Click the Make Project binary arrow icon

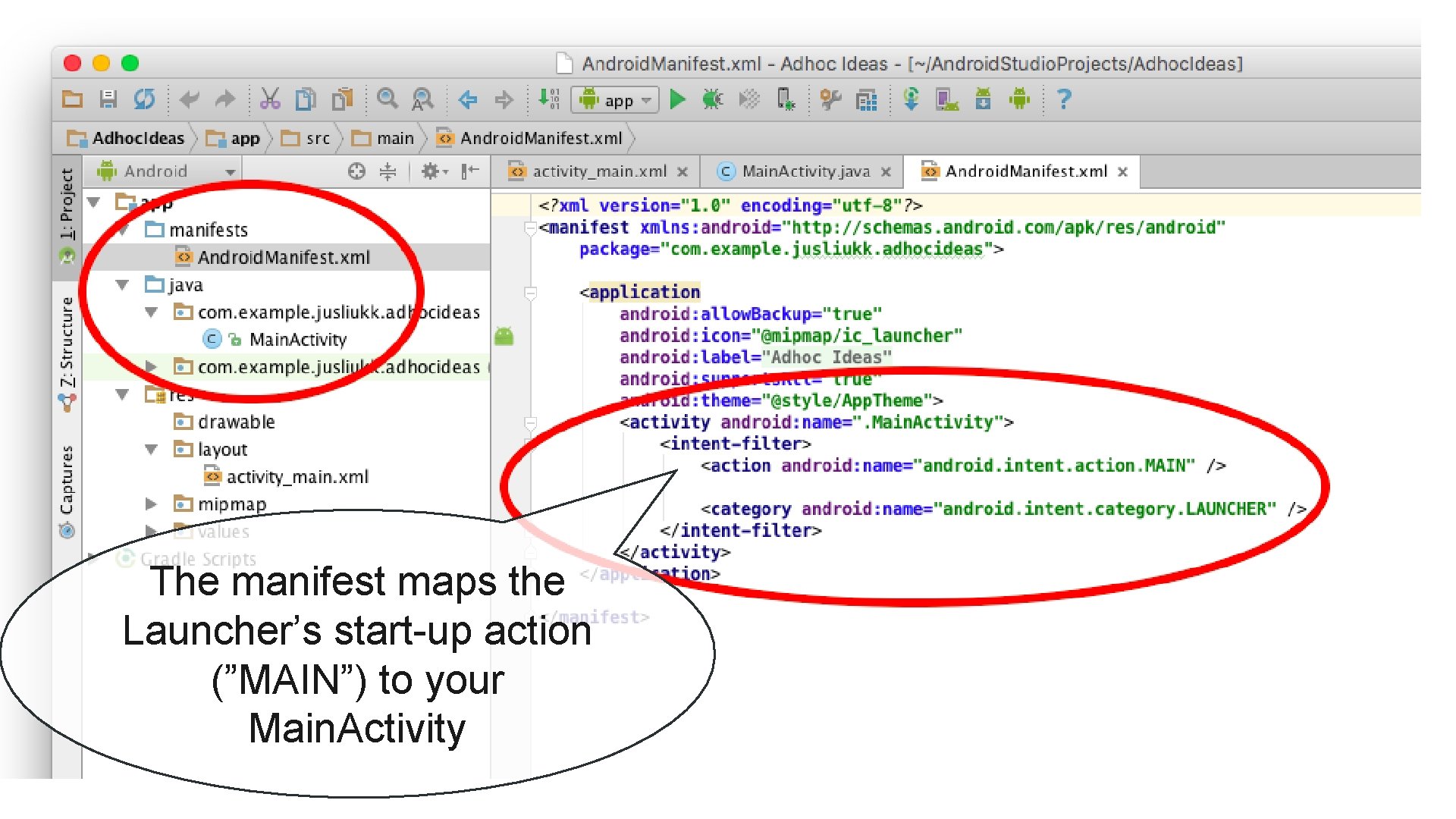click(548, 99)
